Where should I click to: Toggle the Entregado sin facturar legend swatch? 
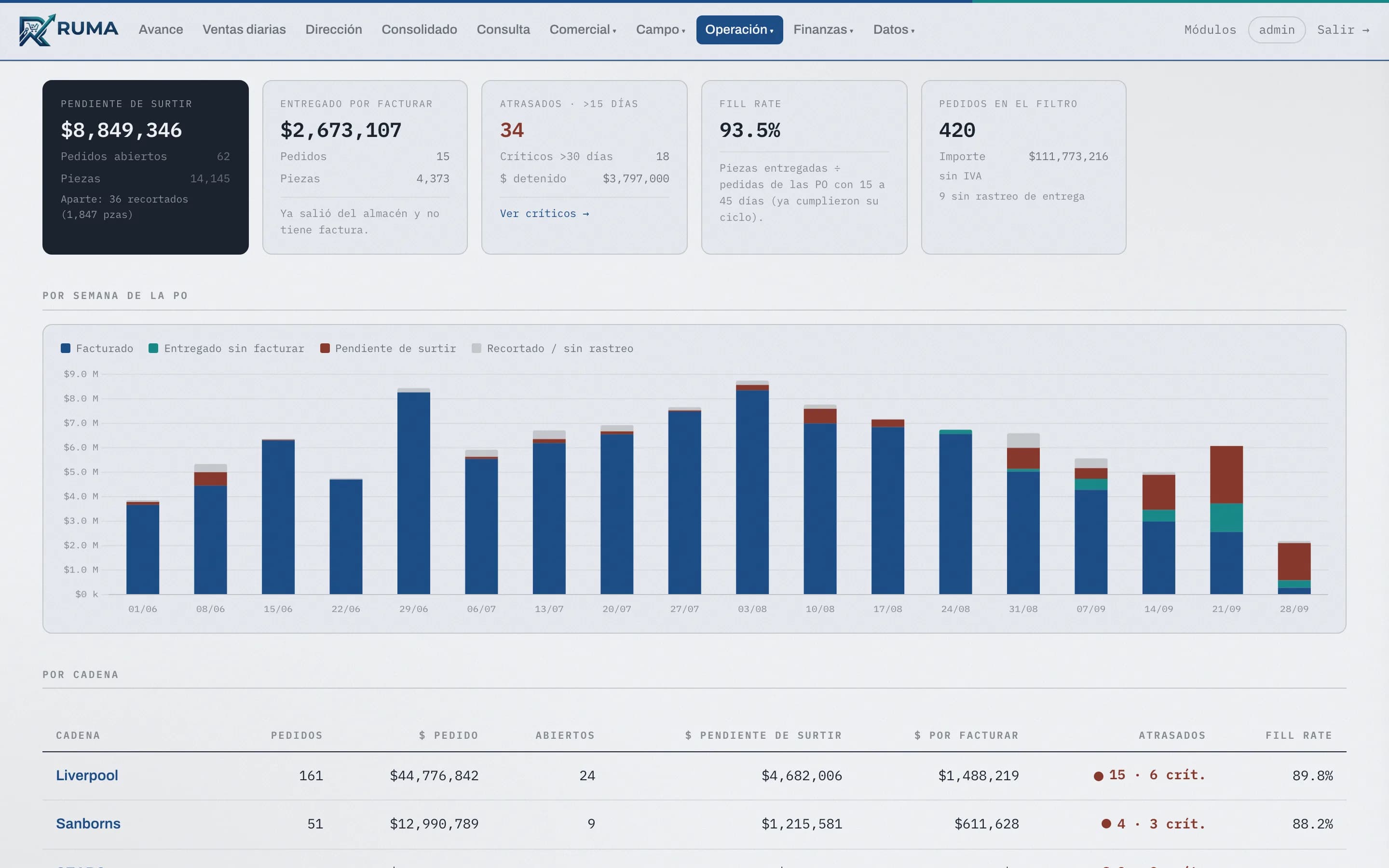point(153,349)
